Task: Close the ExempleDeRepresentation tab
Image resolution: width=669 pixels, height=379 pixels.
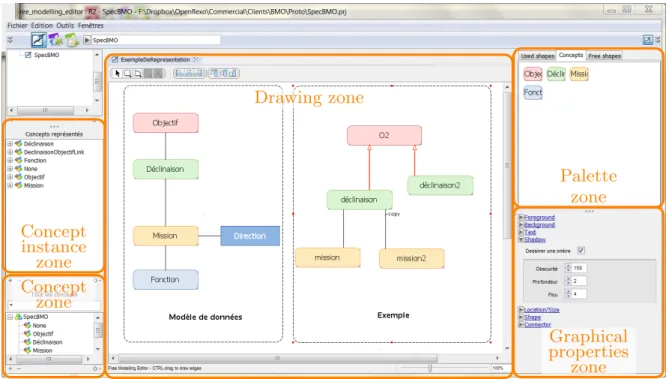Action: point(196,60)
